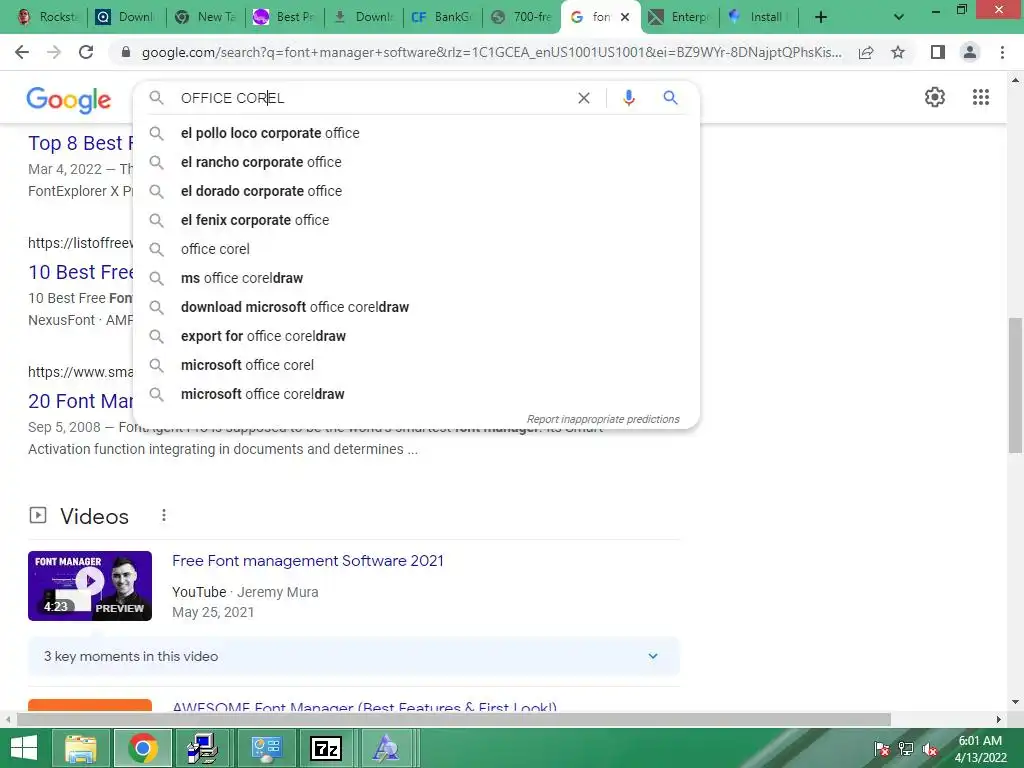Open Windows Start menu
1024x768 pixels.
click(x=24, y=748)
